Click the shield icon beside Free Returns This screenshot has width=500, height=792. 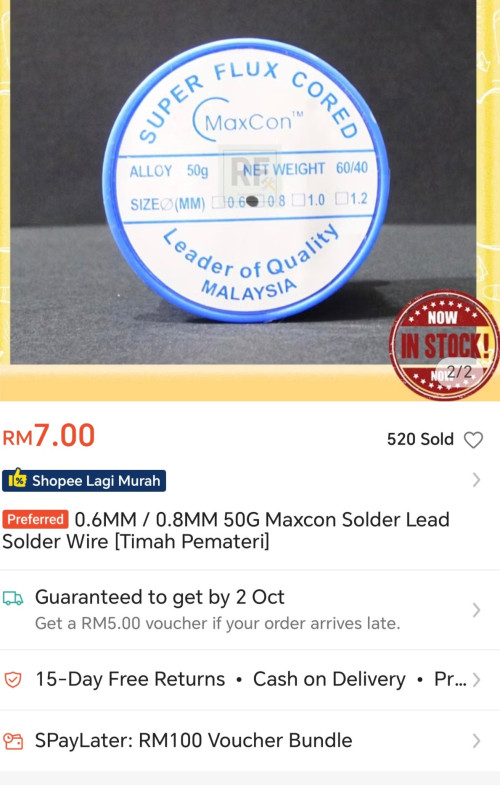click(13, 679)
